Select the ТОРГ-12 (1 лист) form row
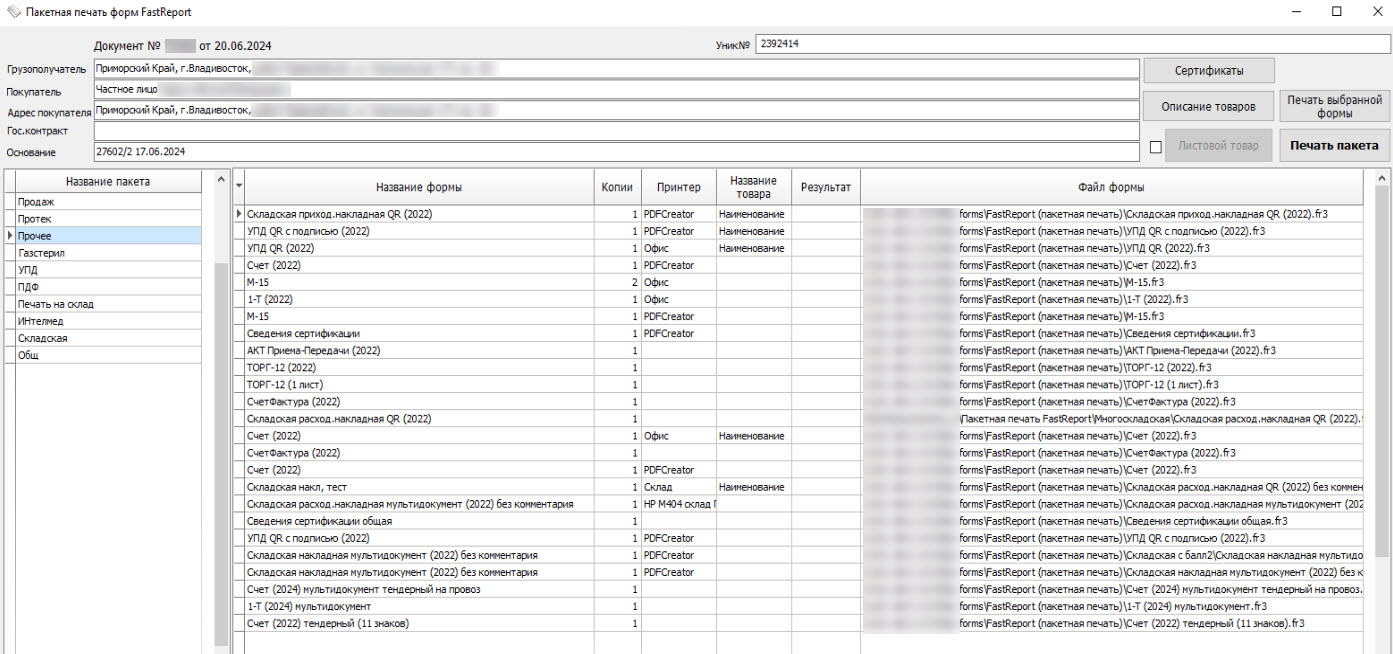This screenshot has width=1393, height=654. click(418, 385)
